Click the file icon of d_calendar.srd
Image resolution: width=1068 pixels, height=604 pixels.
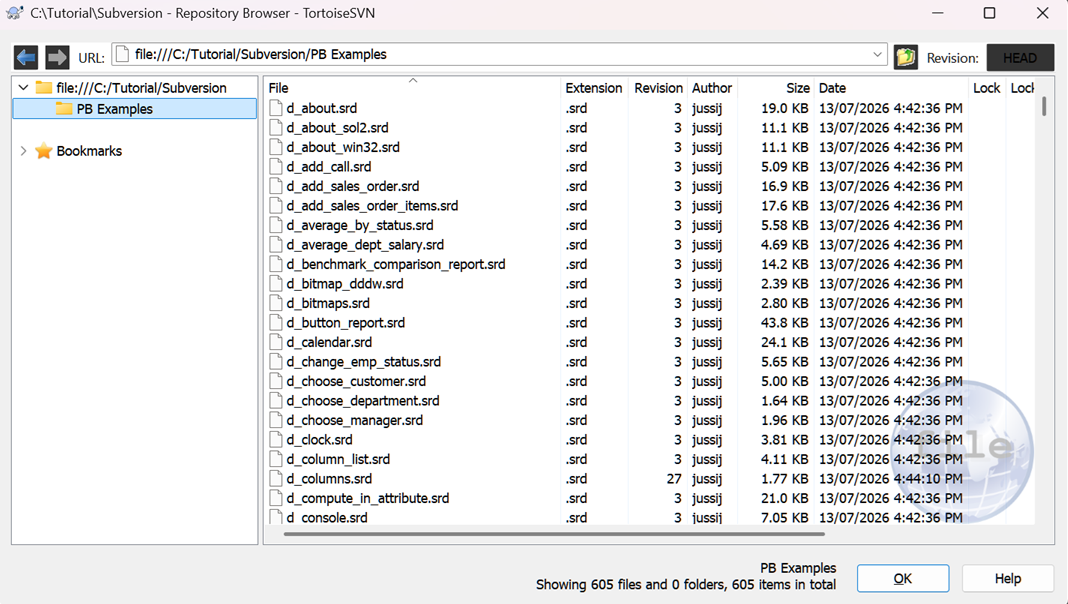[x=276, y=342]
